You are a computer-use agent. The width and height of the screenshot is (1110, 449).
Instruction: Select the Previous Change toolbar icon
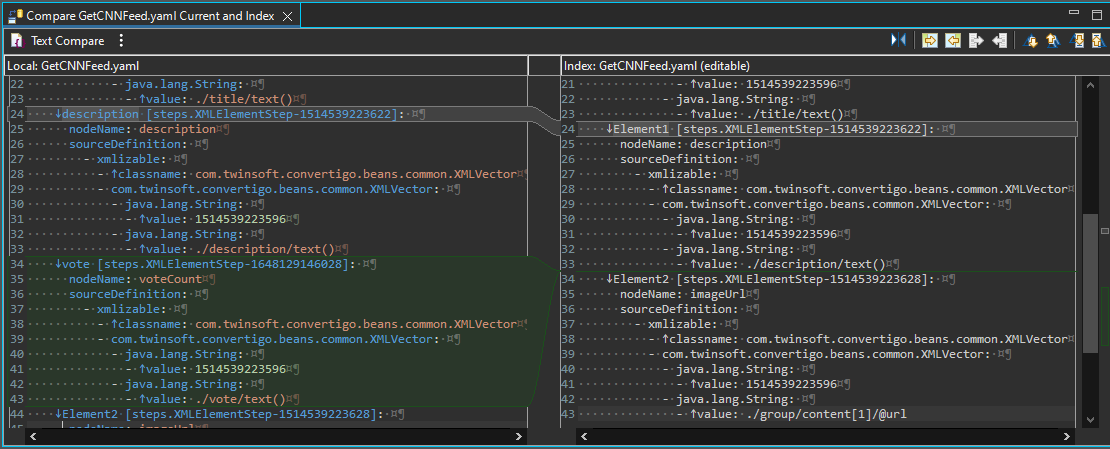tap(1097, 41)
